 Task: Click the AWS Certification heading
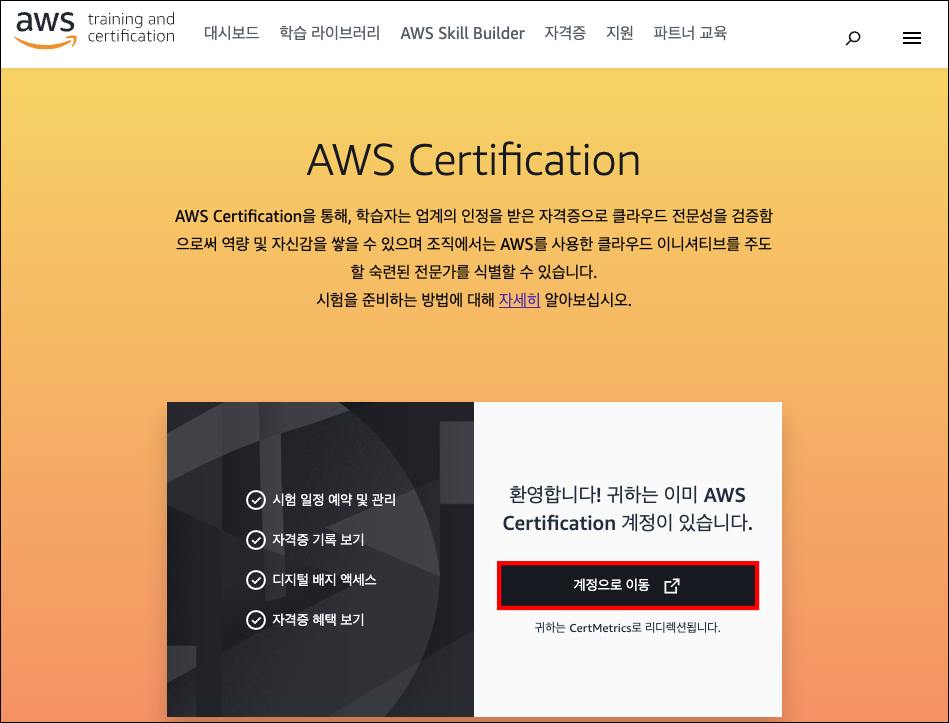click(x=473, y=160)
